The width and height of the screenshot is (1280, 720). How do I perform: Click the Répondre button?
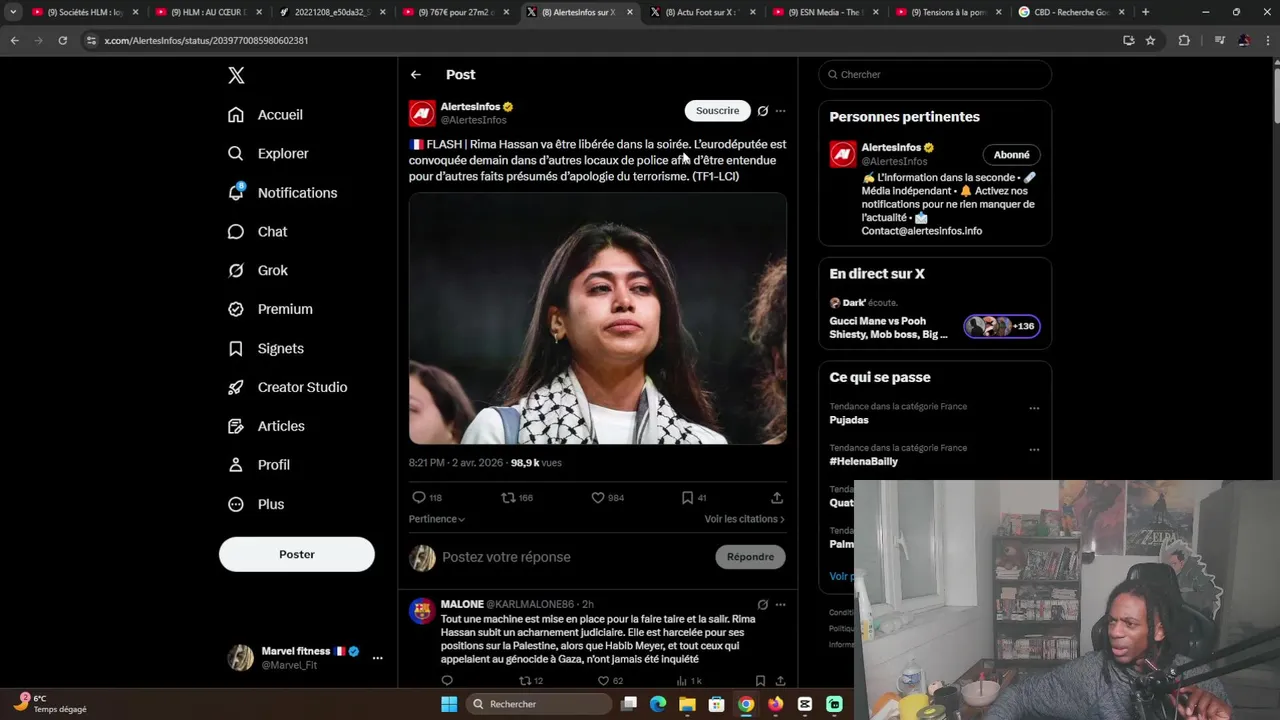[x=750, y=557]
